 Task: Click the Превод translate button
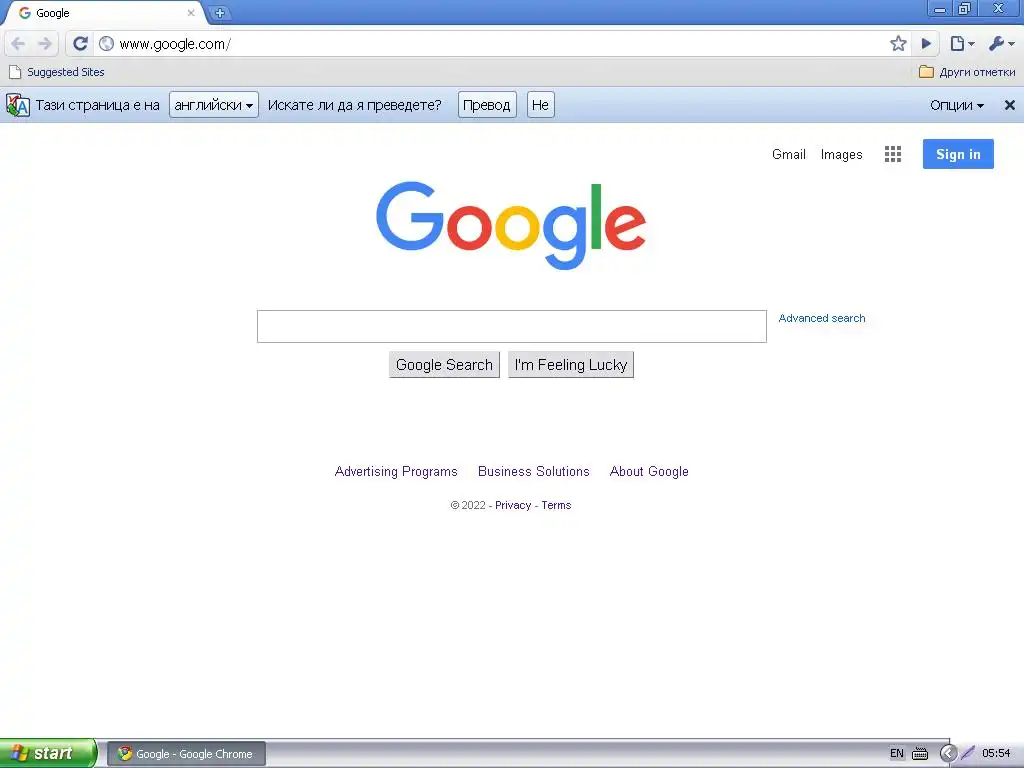click(x=487, y=104)
